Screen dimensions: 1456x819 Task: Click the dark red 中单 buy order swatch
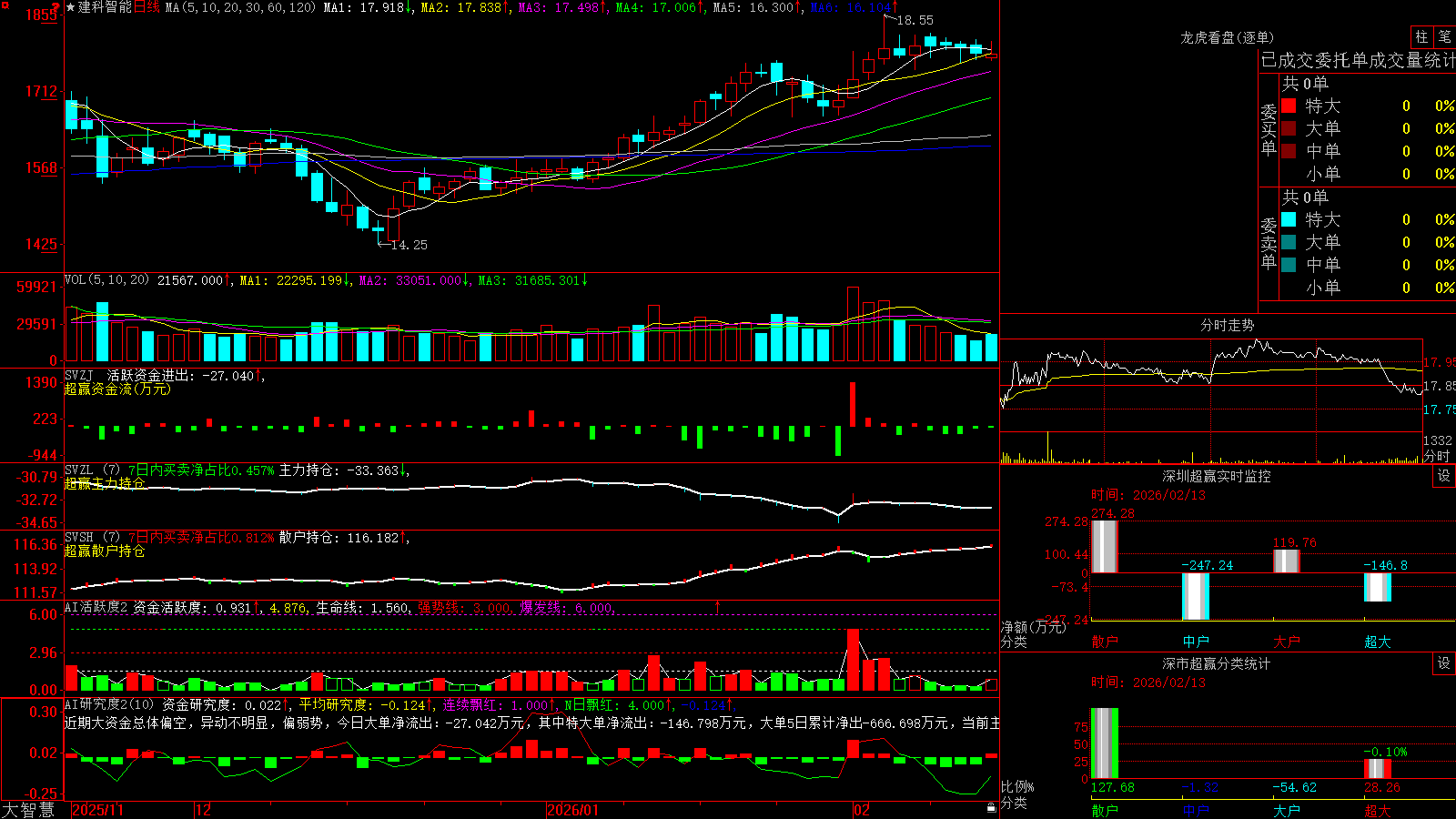click(1289, 150)
